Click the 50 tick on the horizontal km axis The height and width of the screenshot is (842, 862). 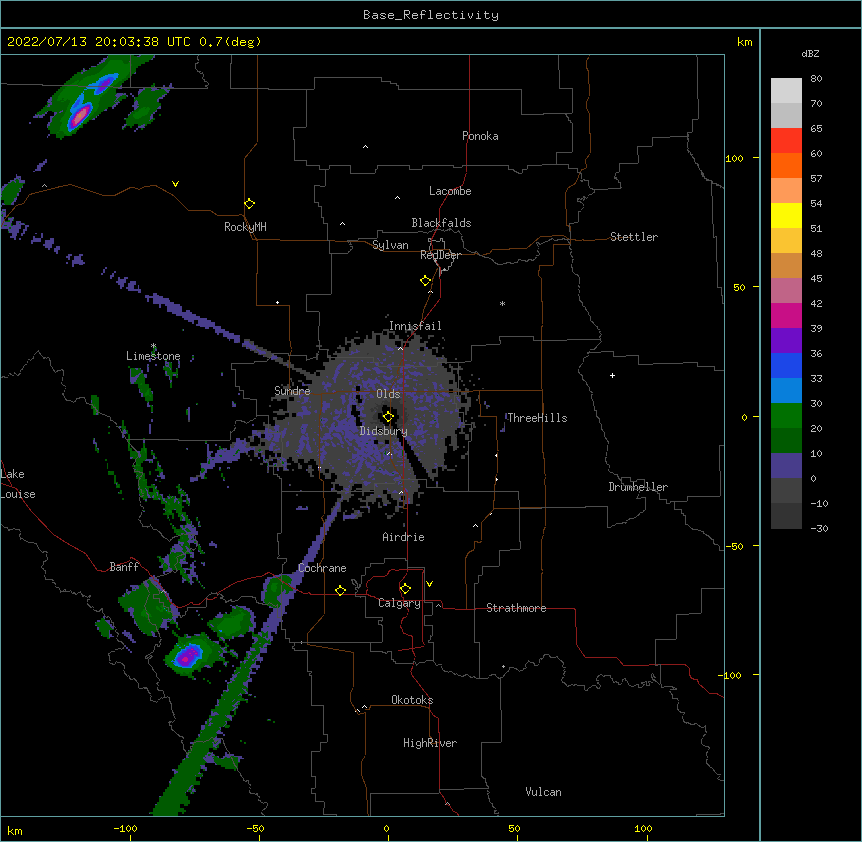point(514,828)
